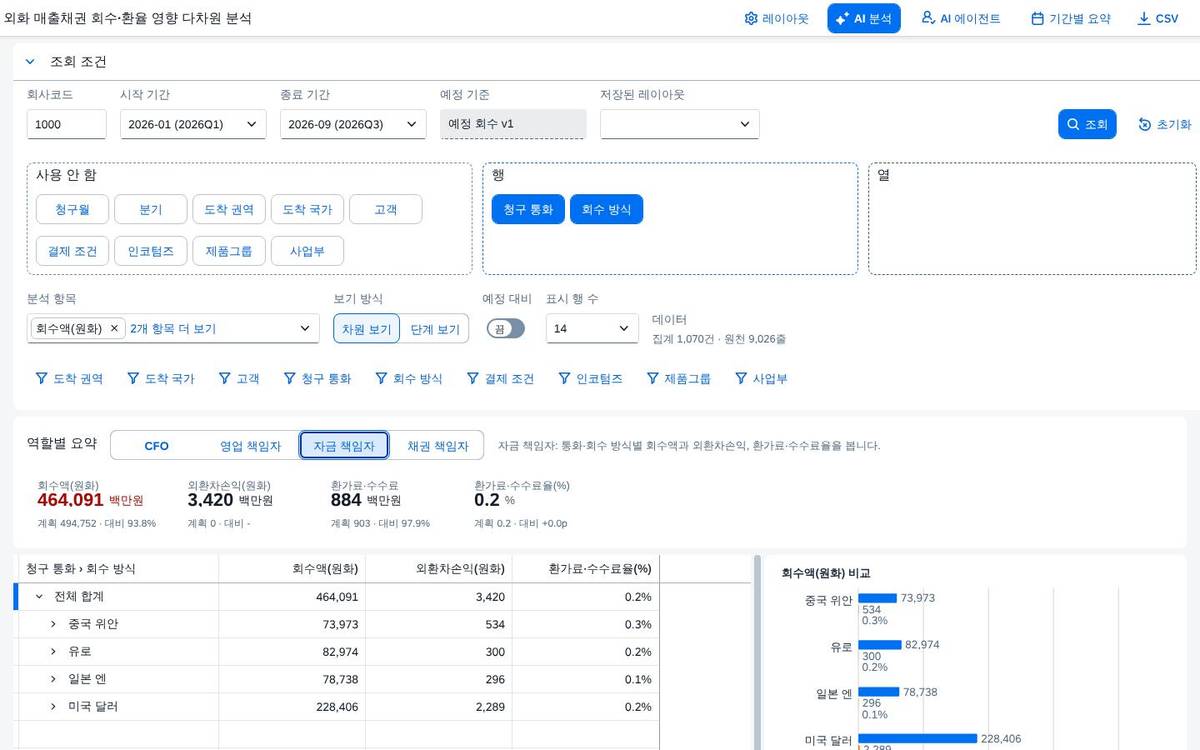Run the 조회 search button
The width and height of the screenshot is (1200, 750).
point(1087,124)
